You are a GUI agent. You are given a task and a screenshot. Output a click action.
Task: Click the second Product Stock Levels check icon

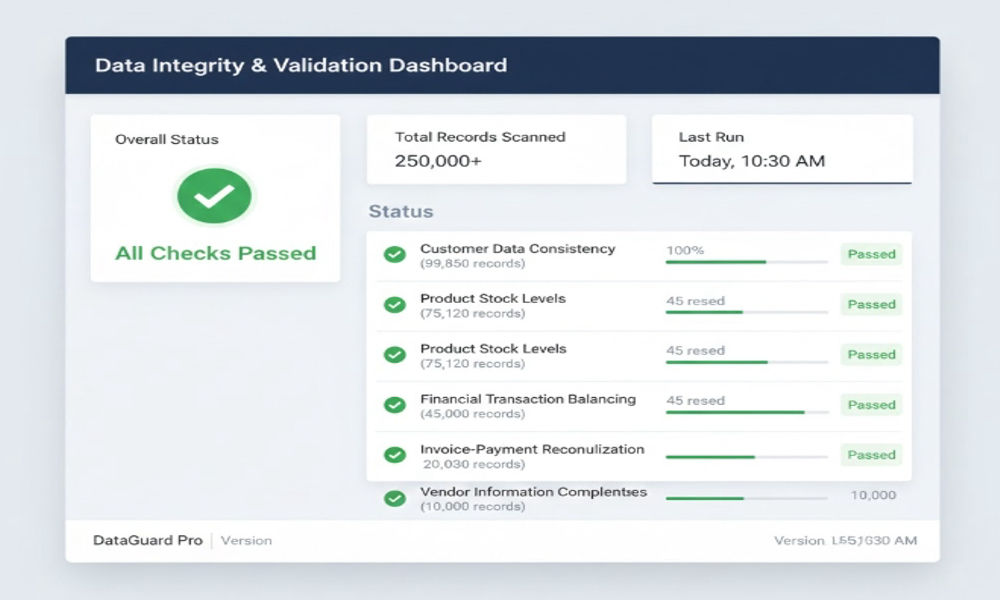[x=393, y=354]
